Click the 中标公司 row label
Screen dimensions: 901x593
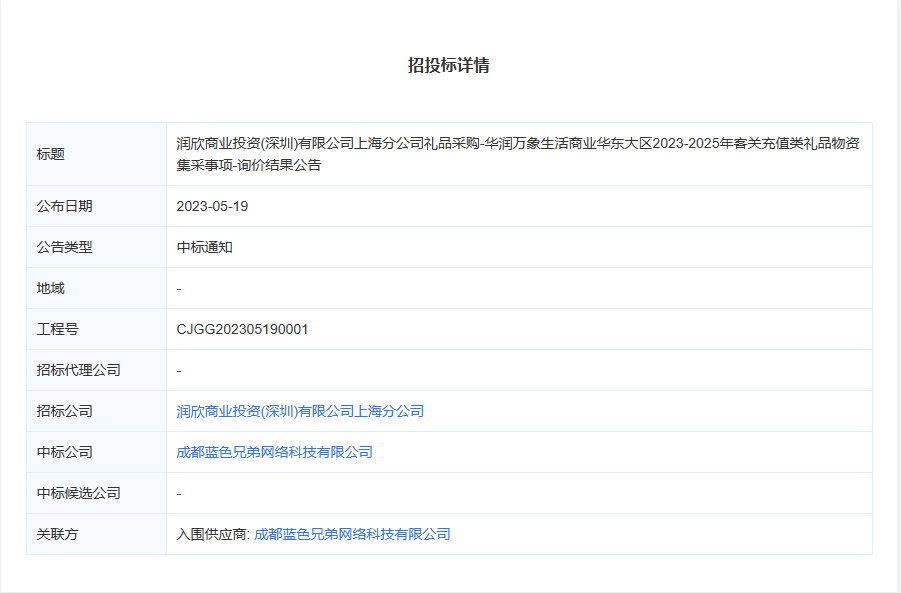[64, 452]
